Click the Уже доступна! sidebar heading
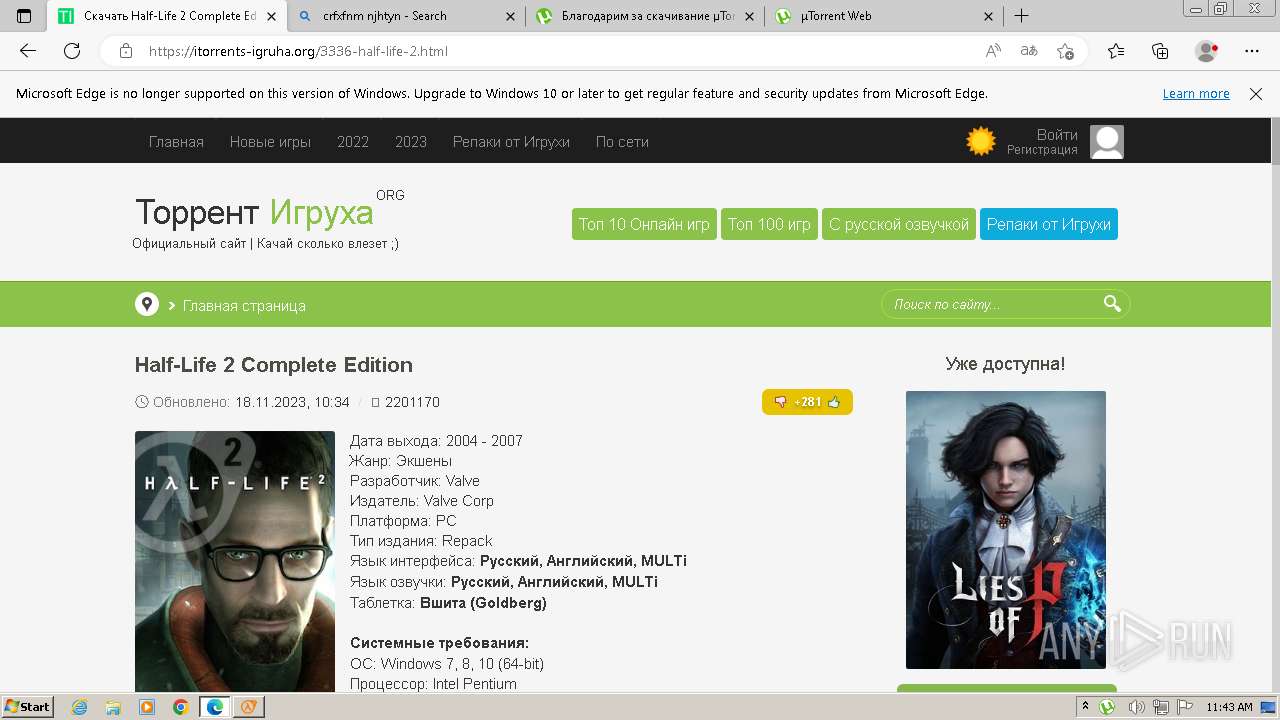 [x=1005, y=364]
